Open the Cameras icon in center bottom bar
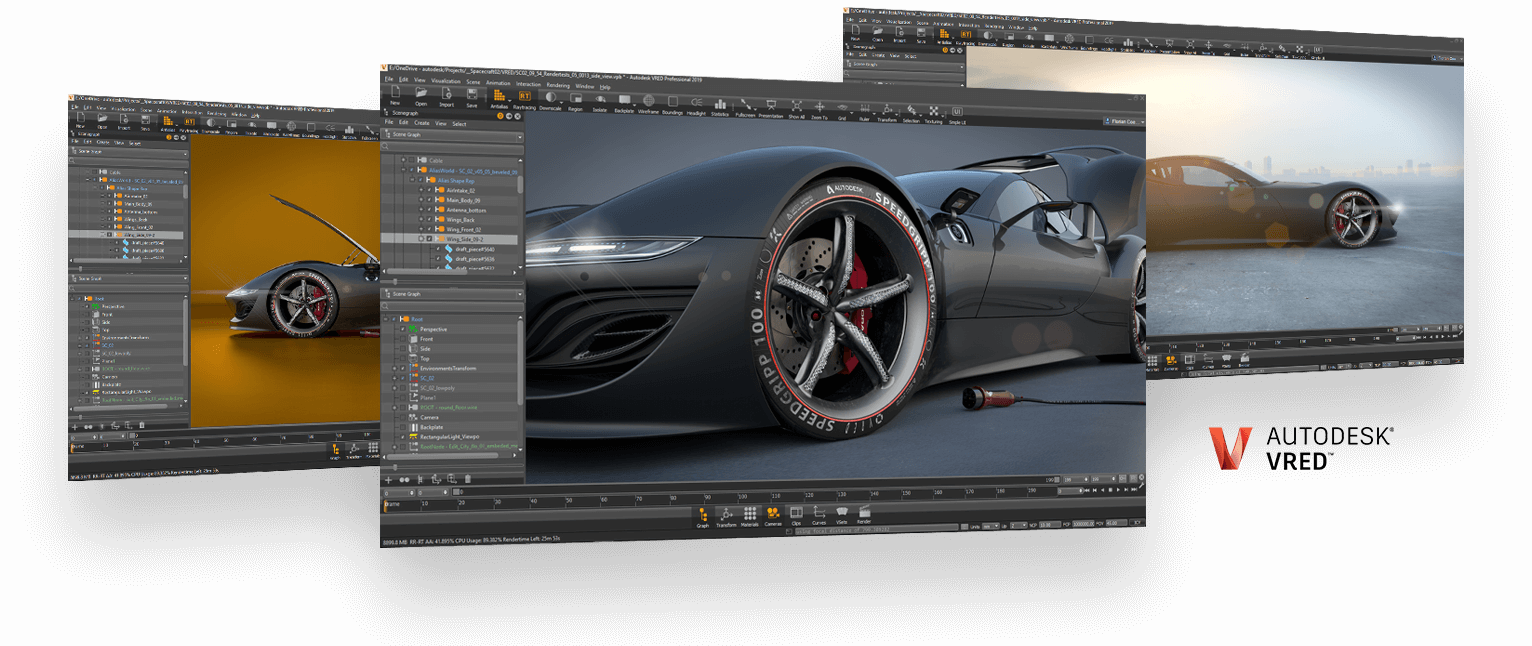Screen dimensions: 1532x646 coord(773,513)
